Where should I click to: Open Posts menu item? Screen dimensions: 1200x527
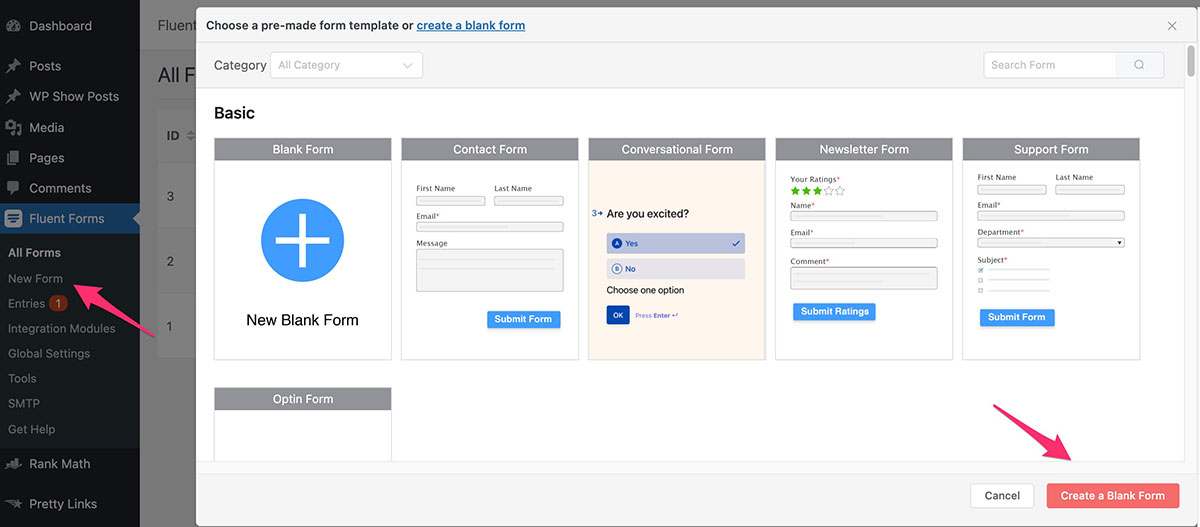[45, 66]
